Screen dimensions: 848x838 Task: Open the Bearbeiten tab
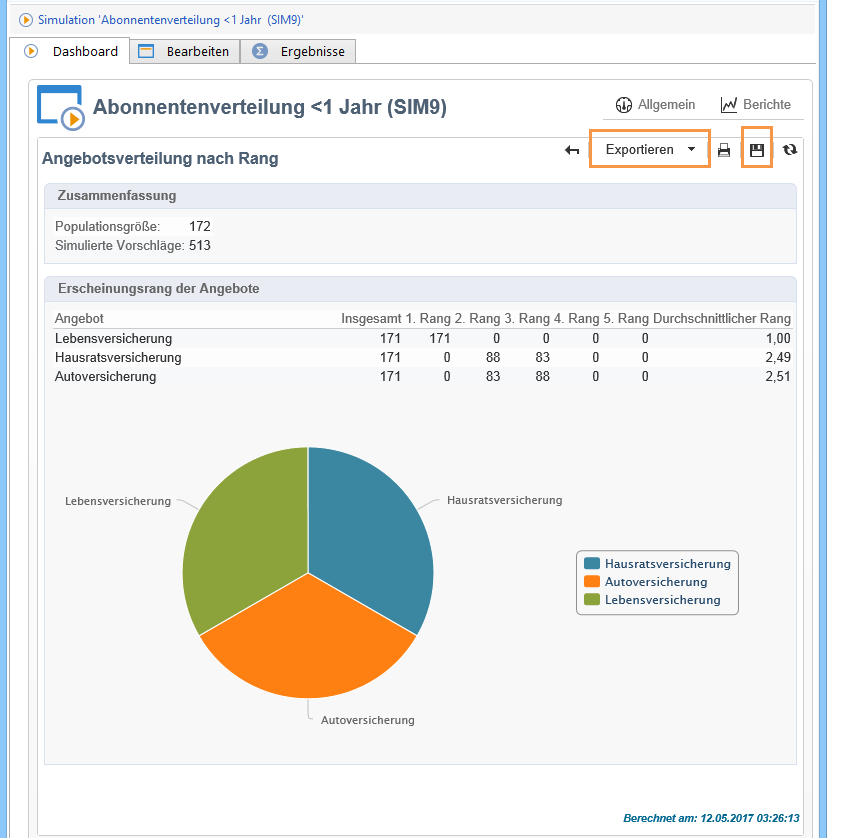pyautogui.click(x=184, y=51)
